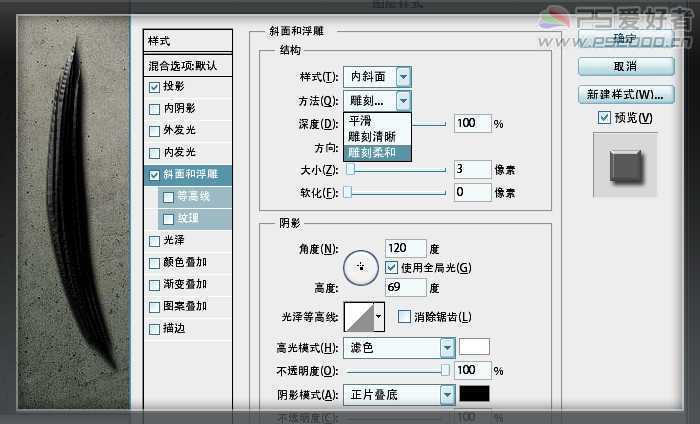Screen dimensions: 700x424
Task: Enable the 描边 checkbox
Action: click(154, 329)
